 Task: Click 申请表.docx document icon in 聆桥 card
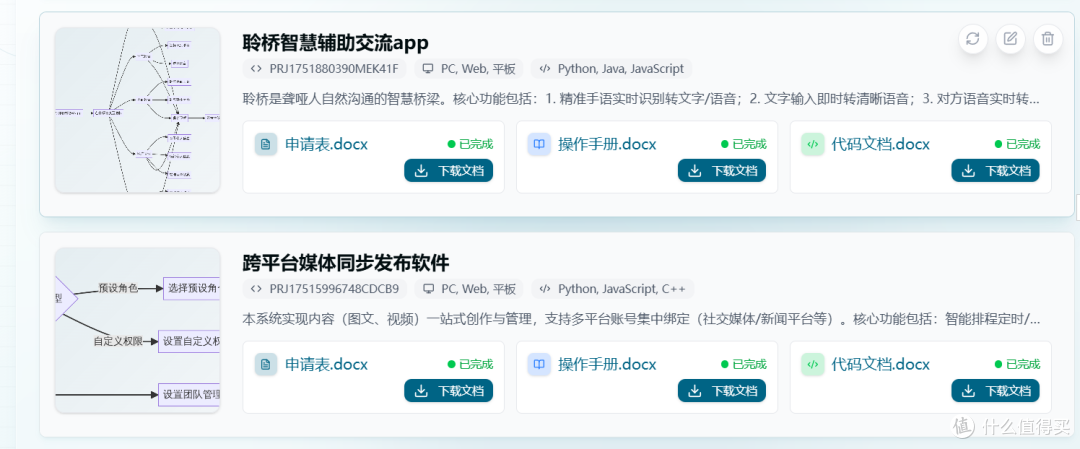click(266, 145)
